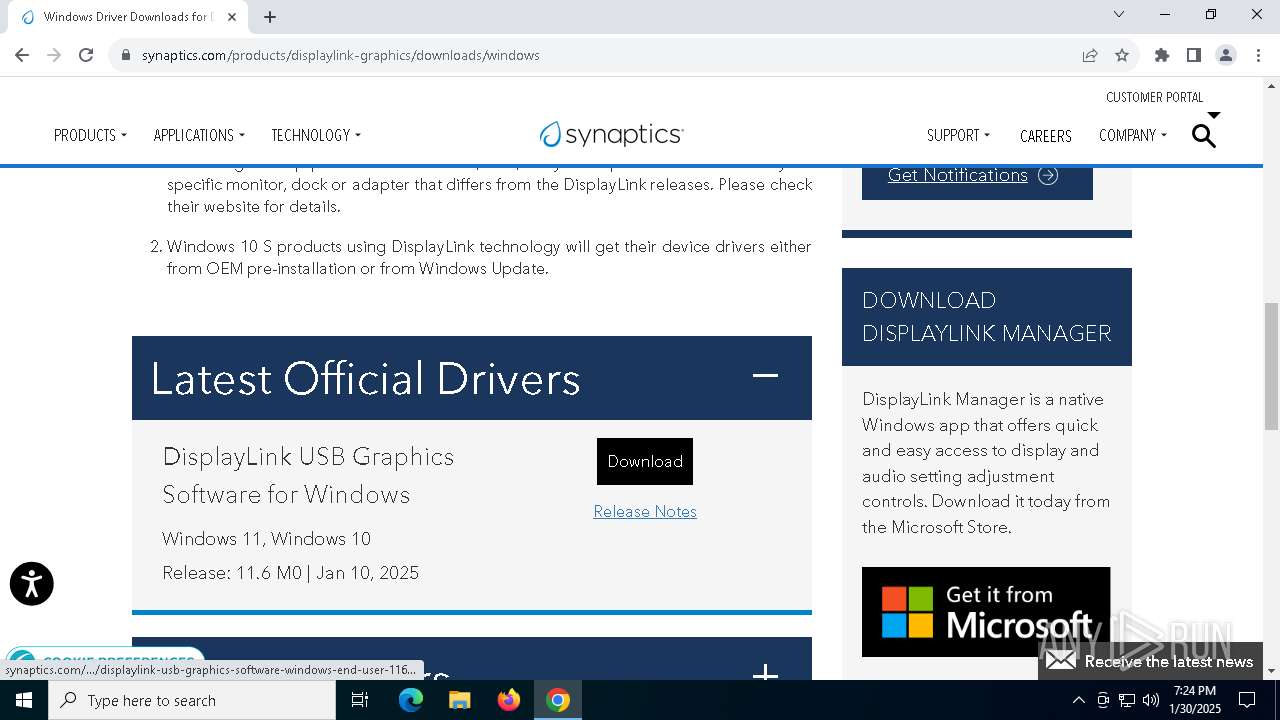
Task: Open File Explorer from taskbar
Action: click(460, 700)
